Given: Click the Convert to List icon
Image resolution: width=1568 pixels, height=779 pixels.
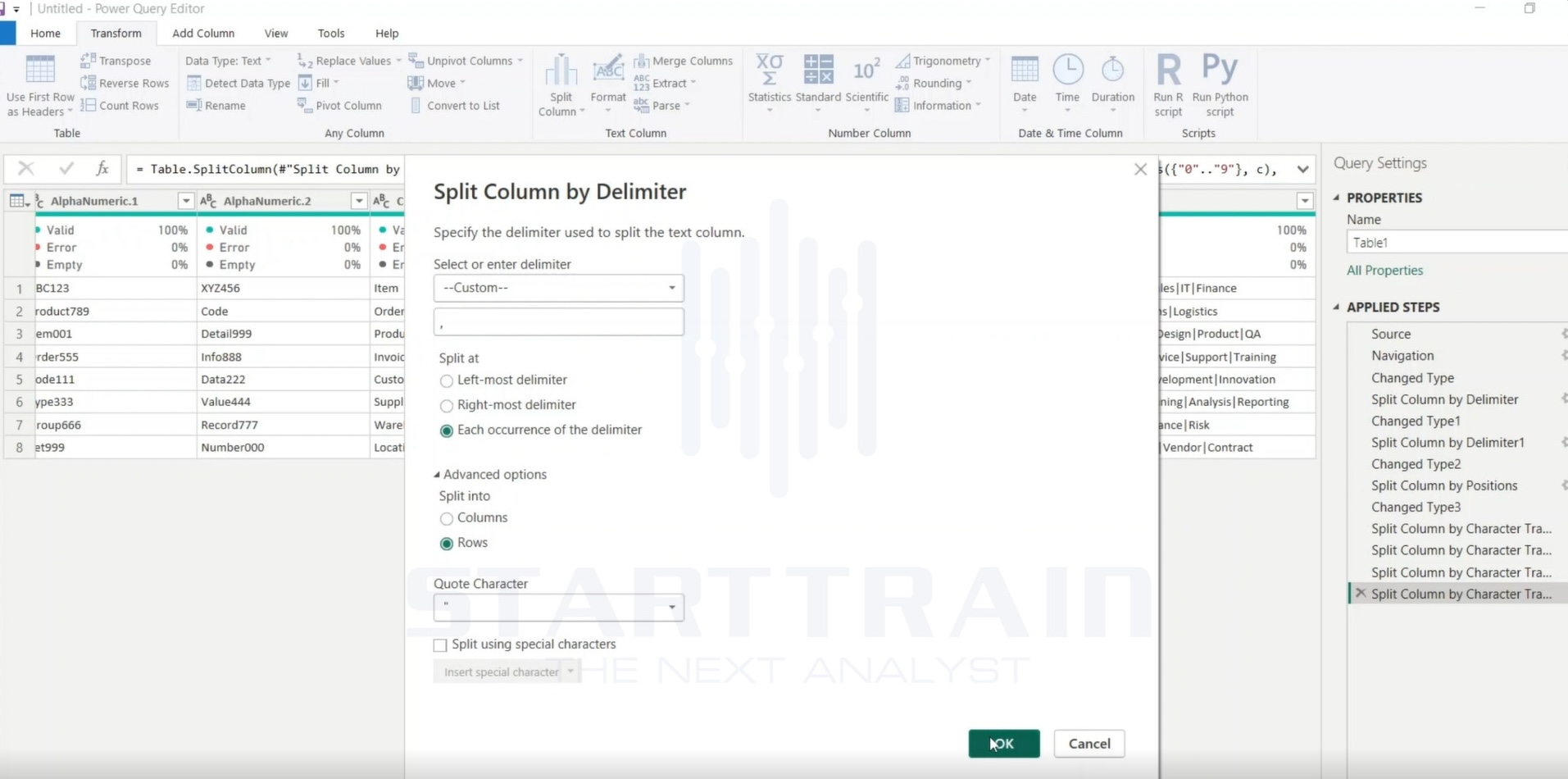Looking at the screenshot, I should coord(416,105).
